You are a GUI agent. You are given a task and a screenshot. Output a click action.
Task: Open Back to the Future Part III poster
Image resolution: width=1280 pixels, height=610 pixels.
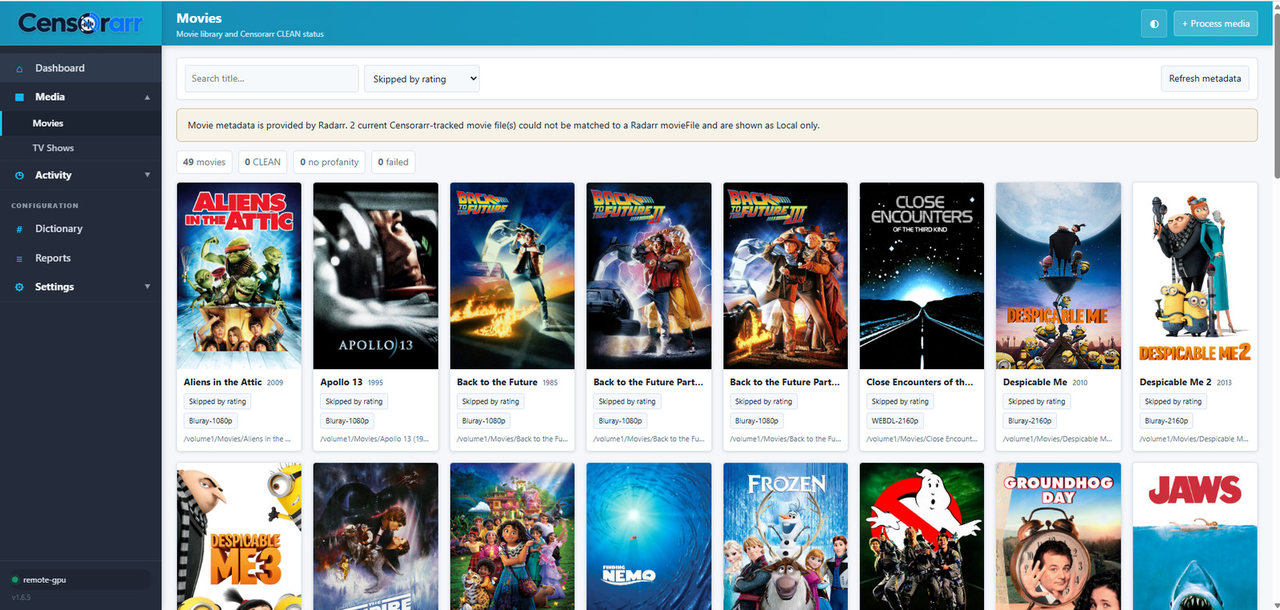pos(785,276)
